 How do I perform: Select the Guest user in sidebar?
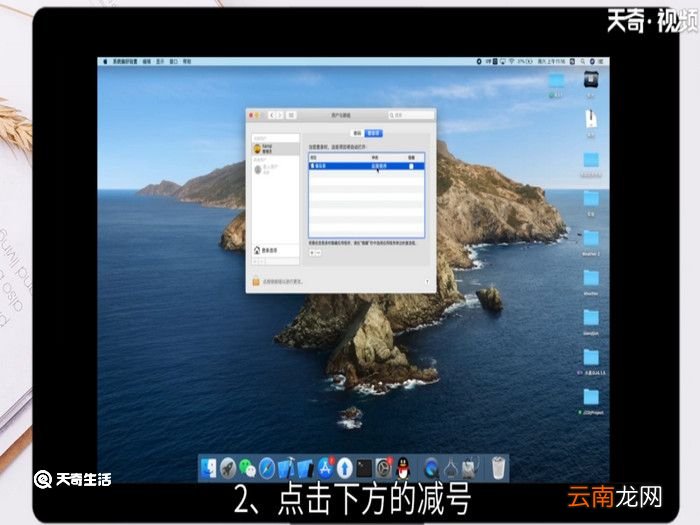coord(275,169)
